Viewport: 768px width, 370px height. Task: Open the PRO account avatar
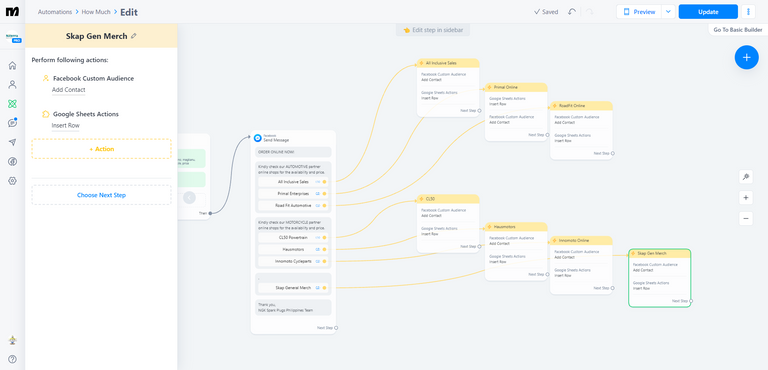(12, 38)
